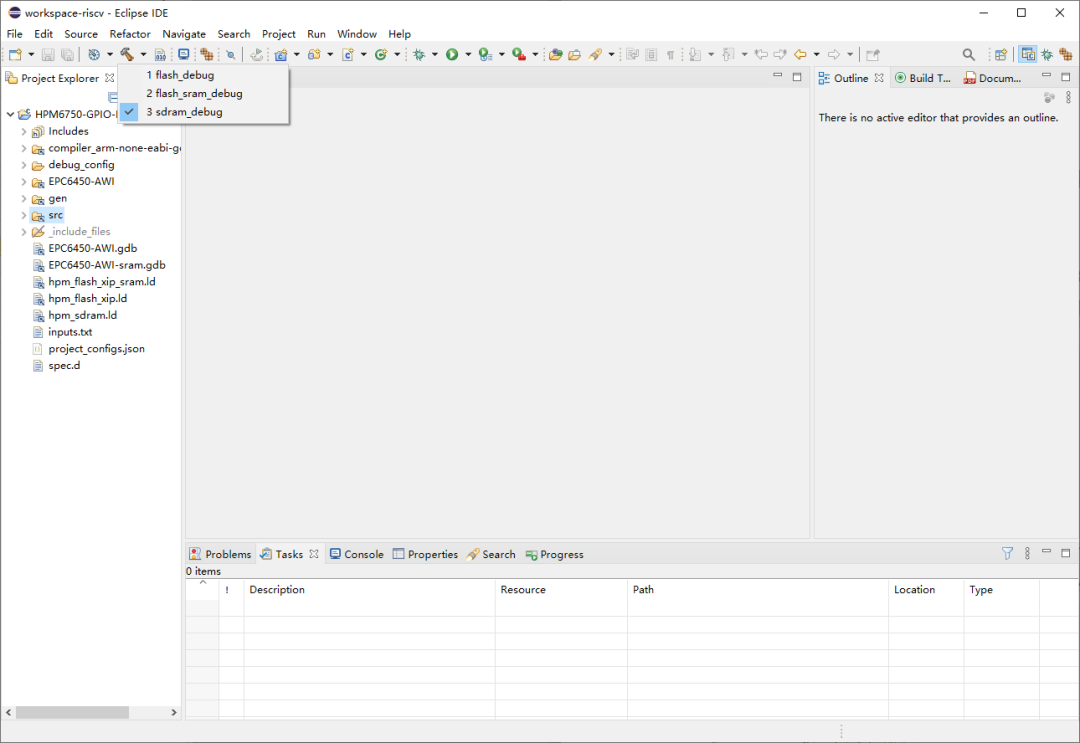The width and height of the screenshot is (1080, 743).
Task: Open the Debug button dropdown arrow
Action: point(435,54)
